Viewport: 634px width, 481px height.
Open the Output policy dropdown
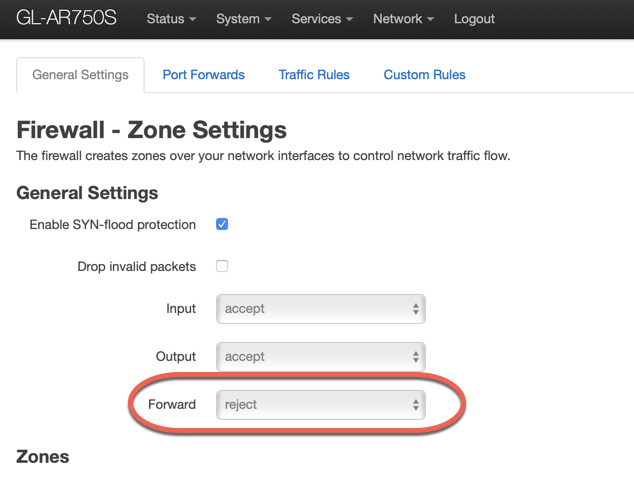pos(320,356)
